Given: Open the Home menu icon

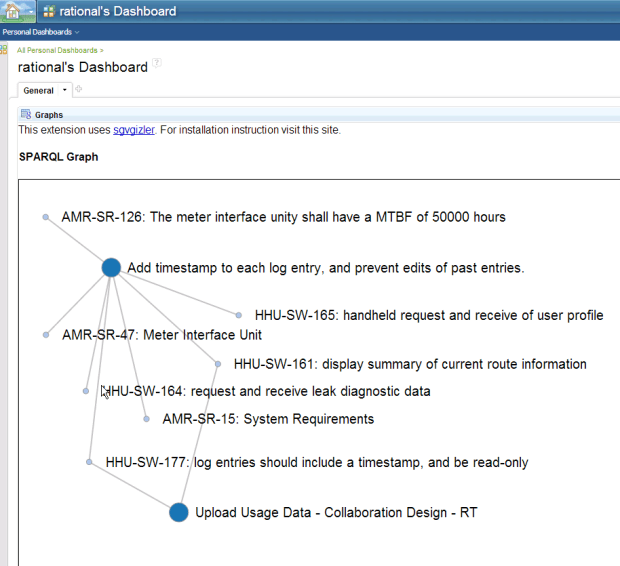Looking at the screenshot, I should click(x=13, y=11).
